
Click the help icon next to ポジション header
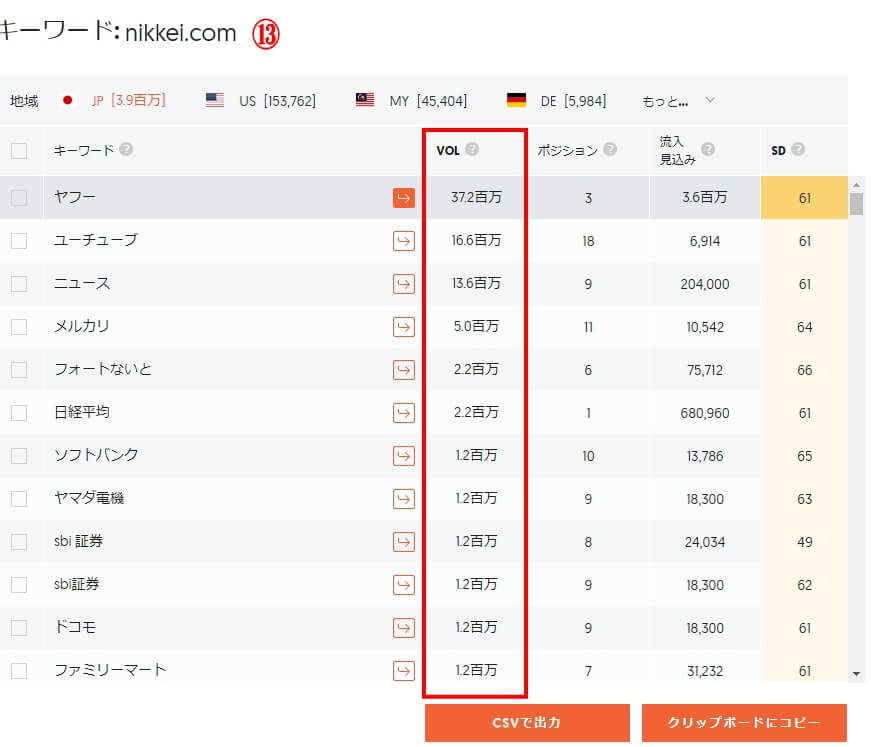click(x=610, y=149)
